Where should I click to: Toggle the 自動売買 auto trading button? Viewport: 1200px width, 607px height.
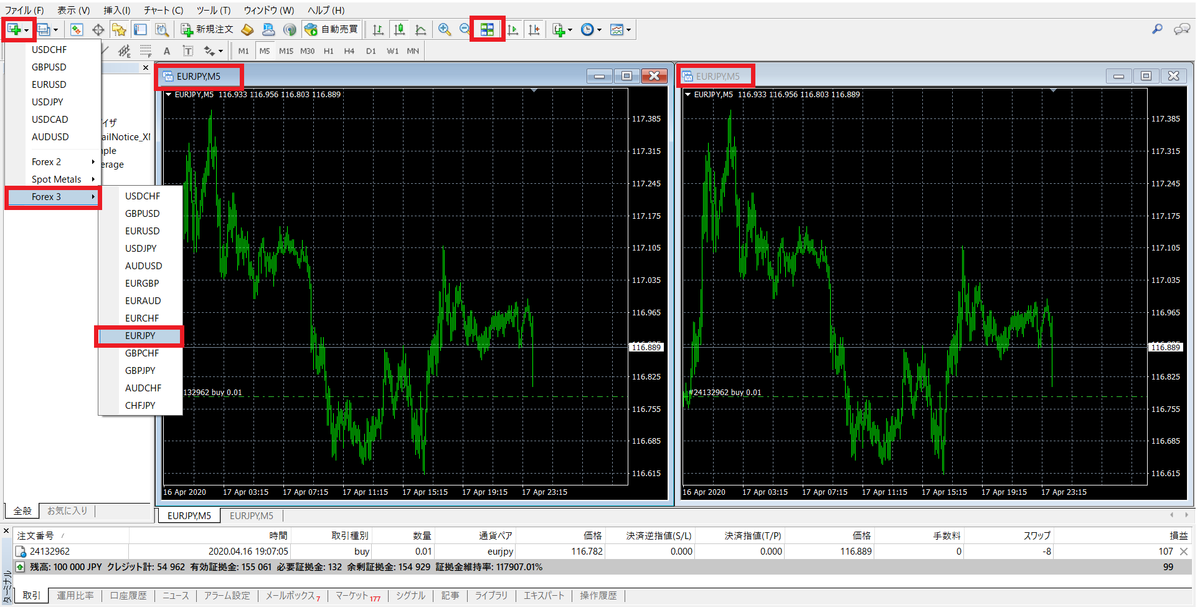click(x=330, y=29)
